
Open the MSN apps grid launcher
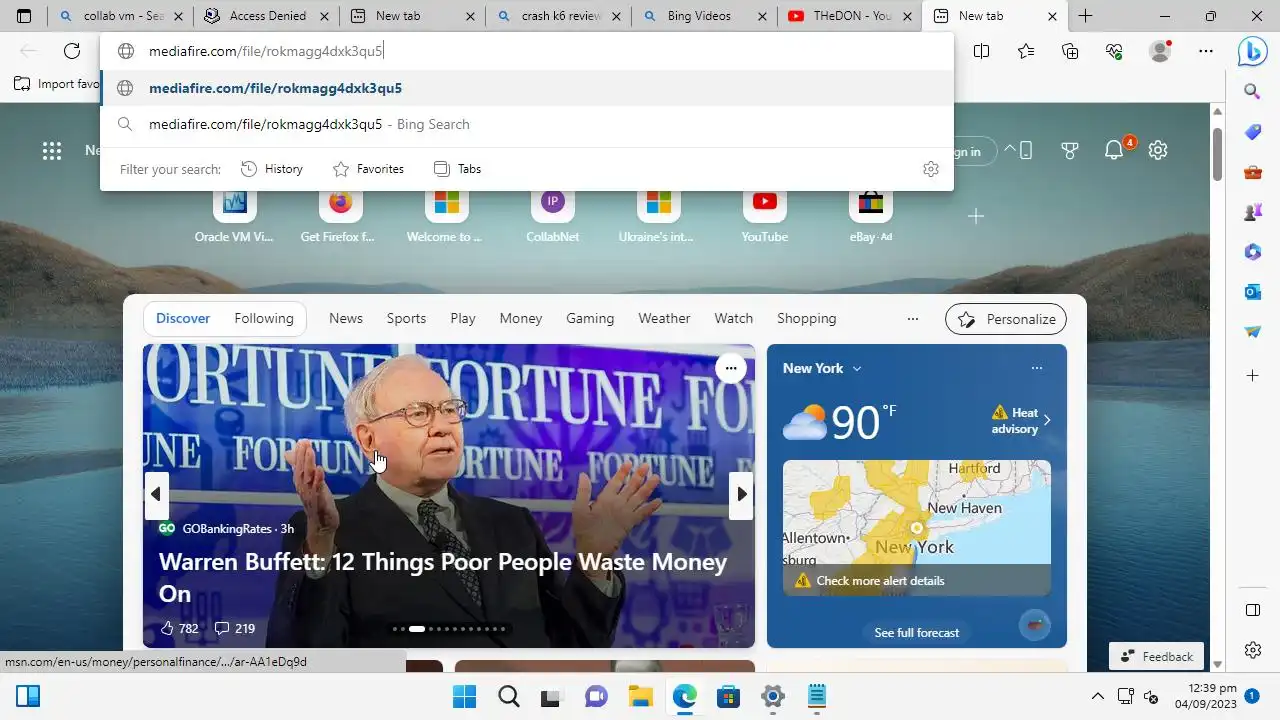coord(52,150)
